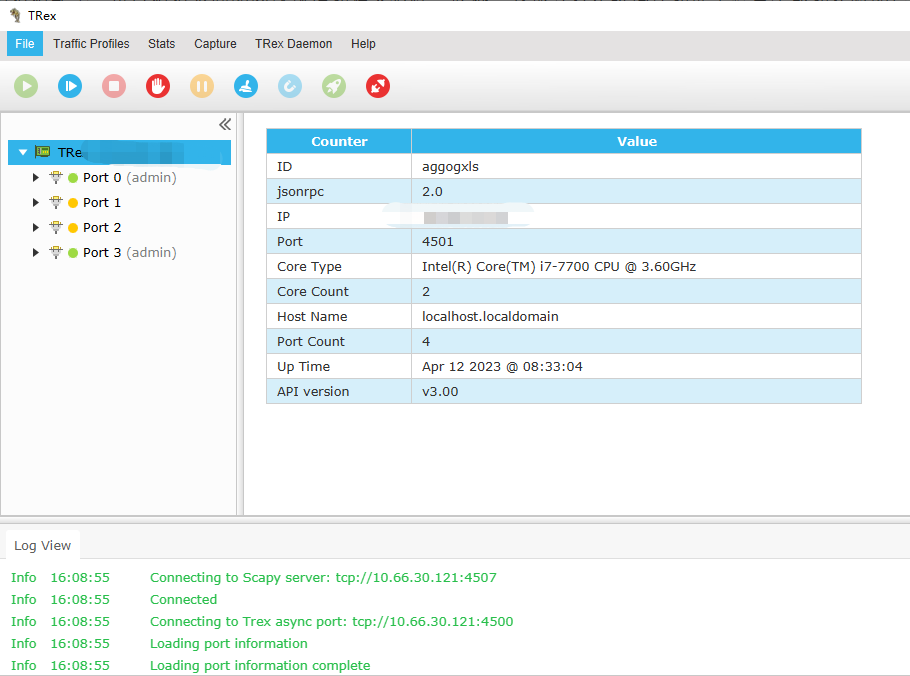Pause traffic with the orange pause icon
This screenshot has width=910, height=676.
click(x=202, y=87)
